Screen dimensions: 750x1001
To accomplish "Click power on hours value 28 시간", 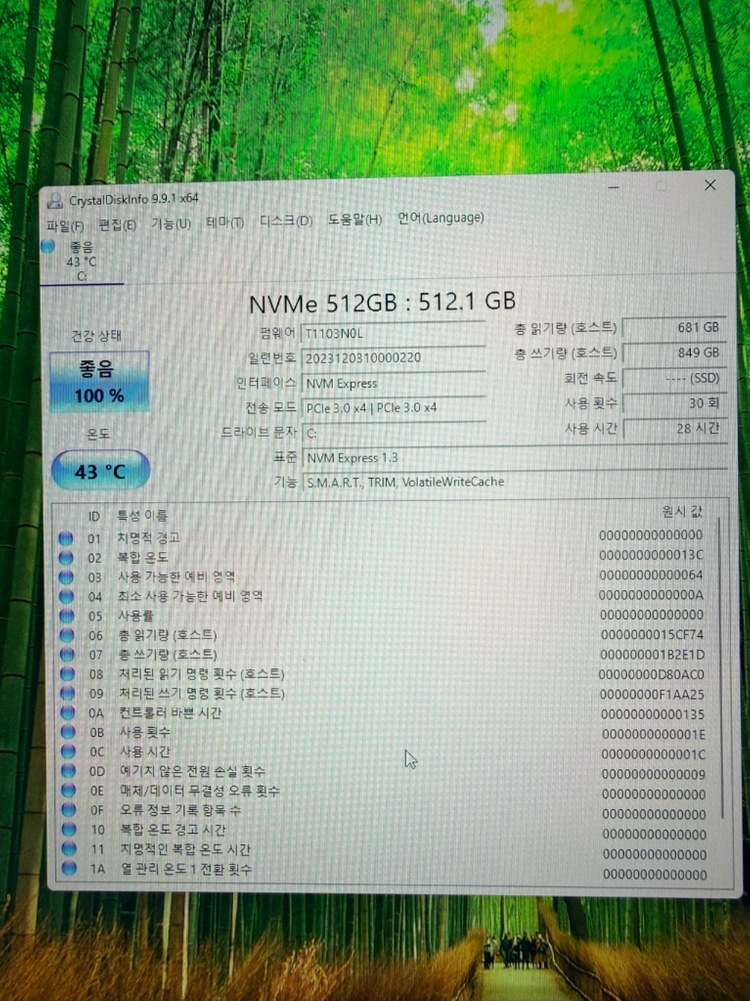I will (x=673, y=428).
